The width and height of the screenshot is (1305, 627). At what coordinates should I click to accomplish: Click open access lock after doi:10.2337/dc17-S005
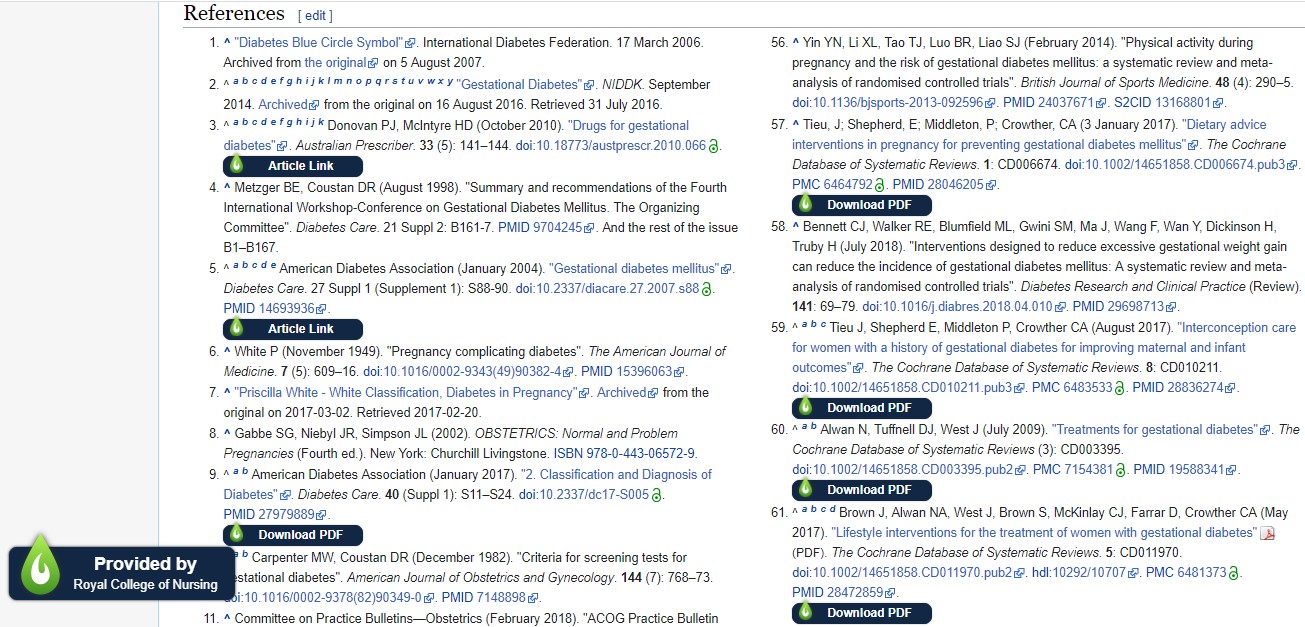pyautogui.click(x=657, y=495)
